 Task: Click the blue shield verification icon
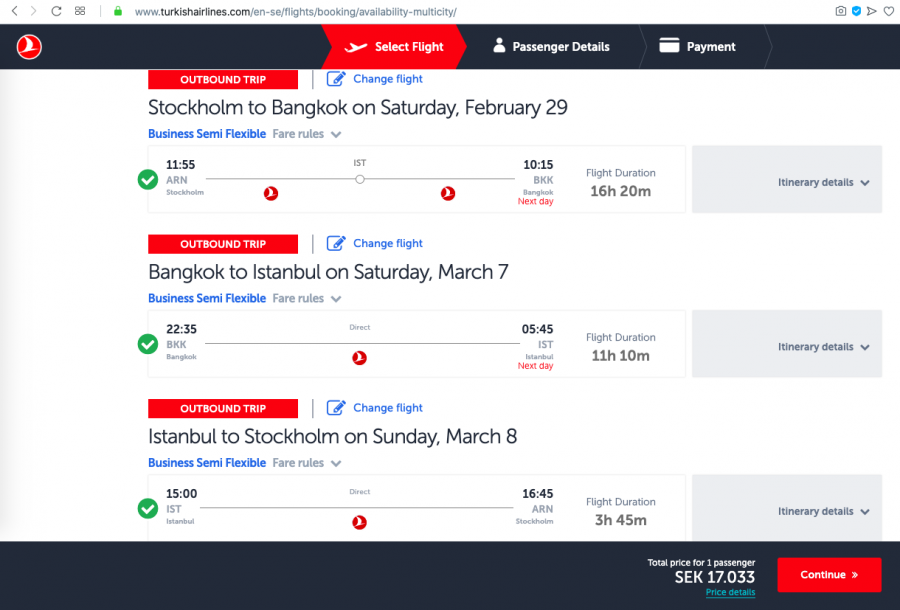point(856,11)
